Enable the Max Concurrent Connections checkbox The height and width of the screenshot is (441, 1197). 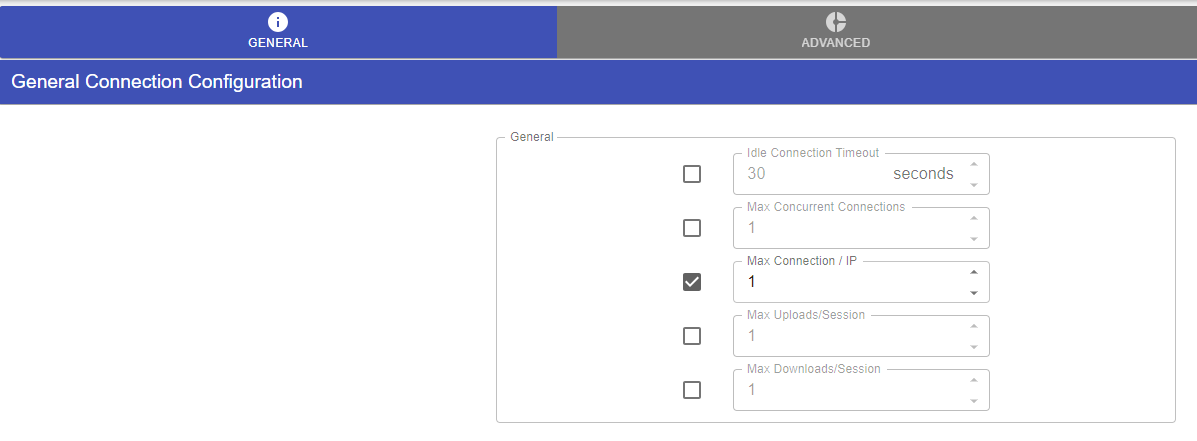pyautogui.click(x=692, y=228)
